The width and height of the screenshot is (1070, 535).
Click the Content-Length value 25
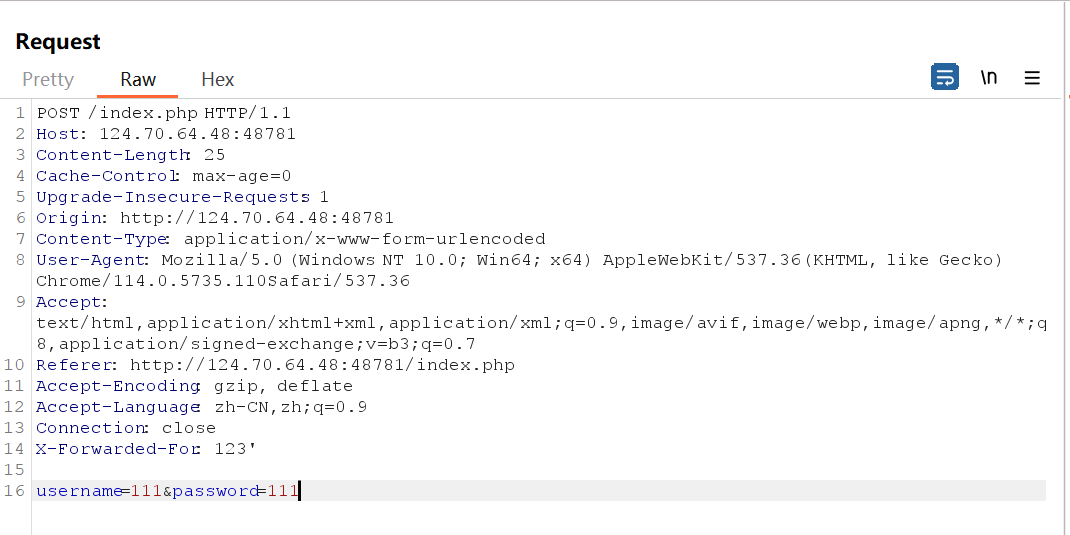(x=214, y=155)
